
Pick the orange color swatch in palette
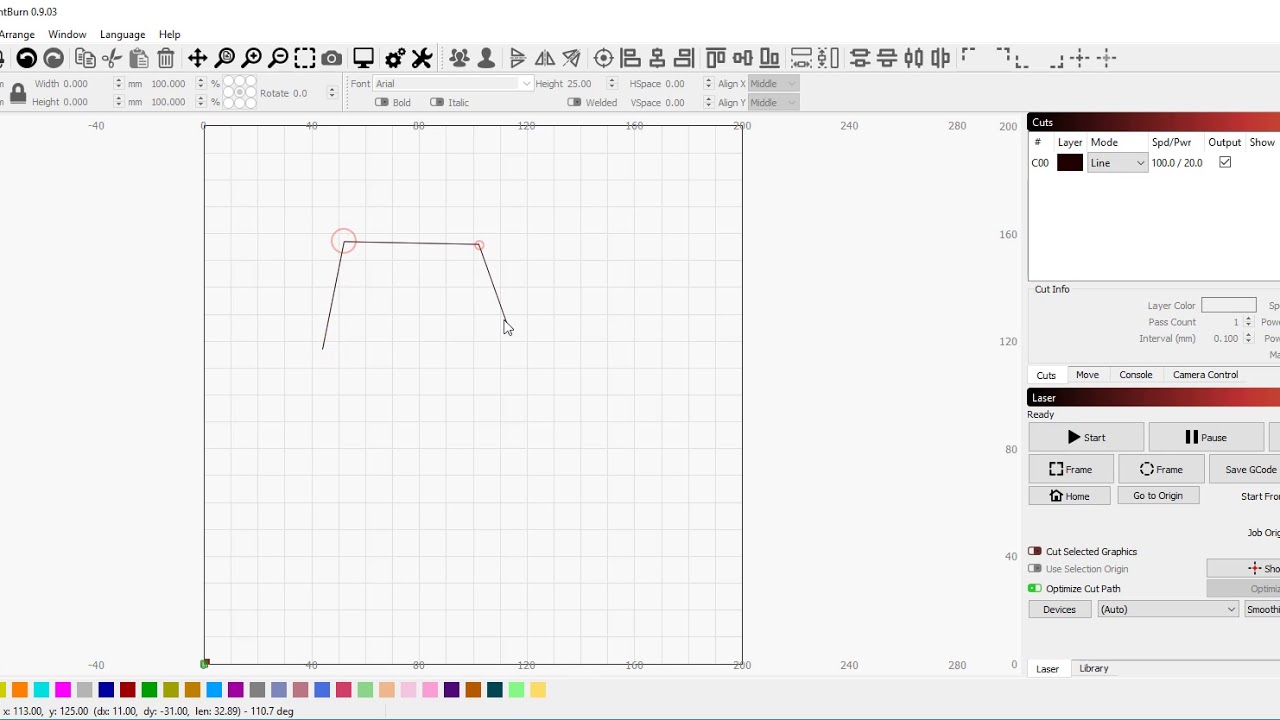[20, 689]
